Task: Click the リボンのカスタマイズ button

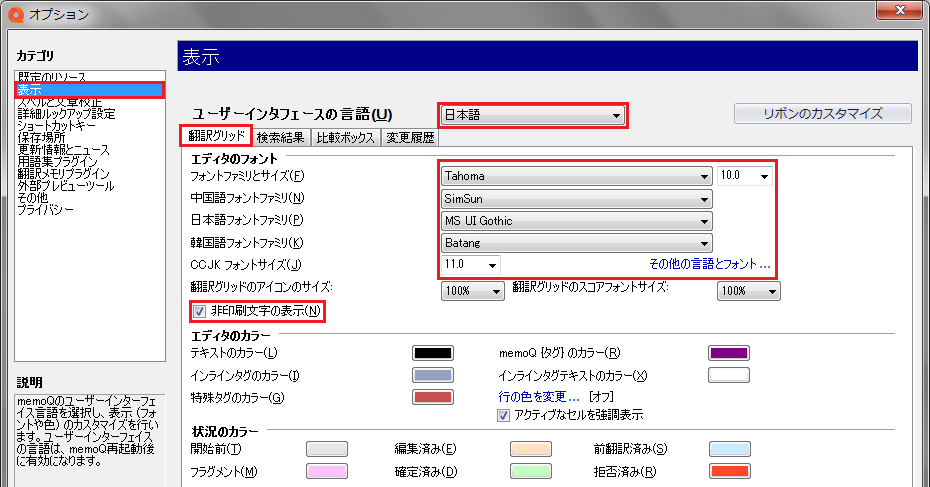Action: click(822, 114)
